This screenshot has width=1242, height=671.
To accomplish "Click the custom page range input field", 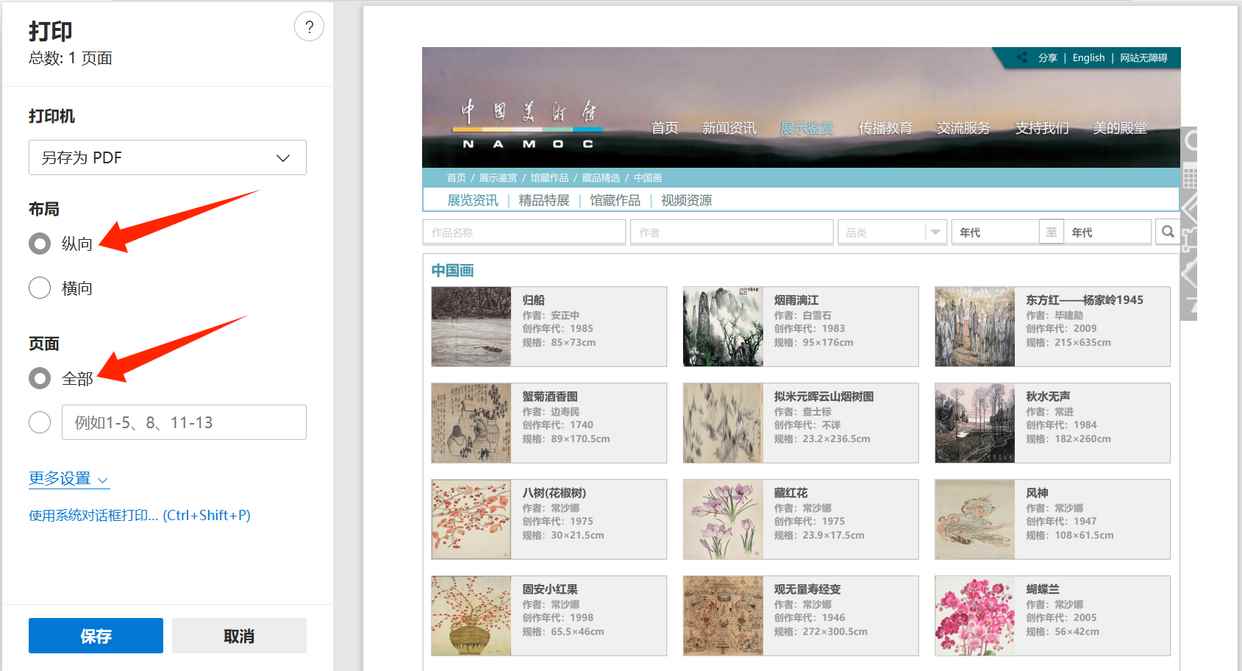I will tap(184, 423).
